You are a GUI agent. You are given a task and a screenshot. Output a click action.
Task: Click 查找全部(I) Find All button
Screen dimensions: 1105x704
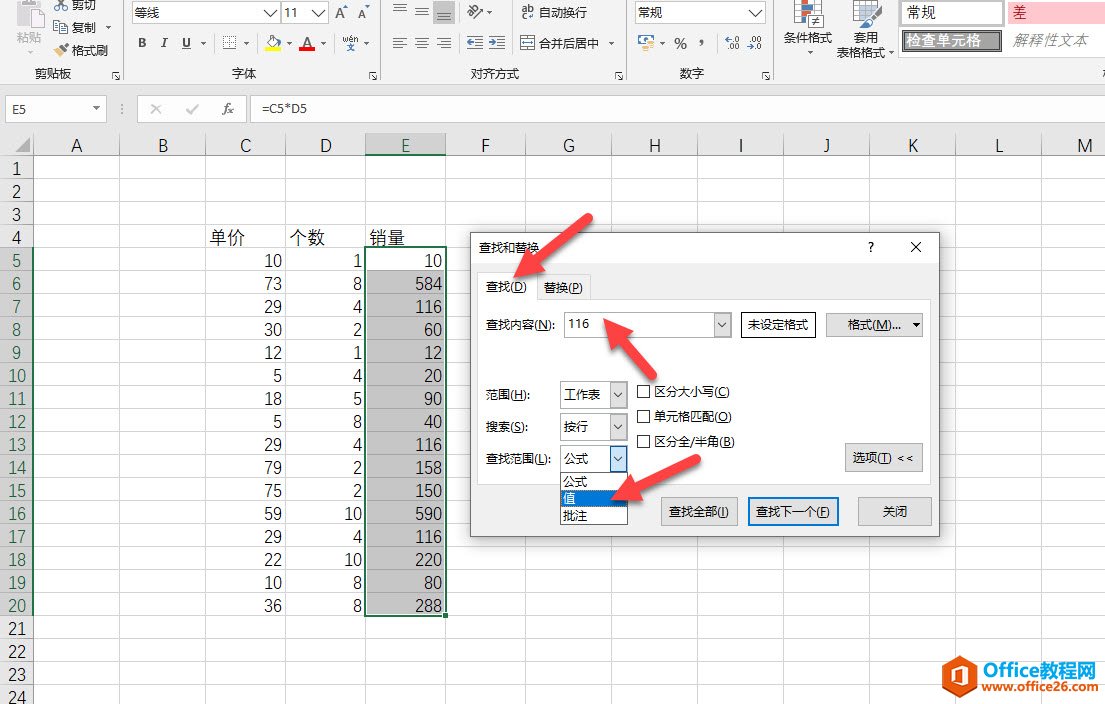click(x=698, y=512)
